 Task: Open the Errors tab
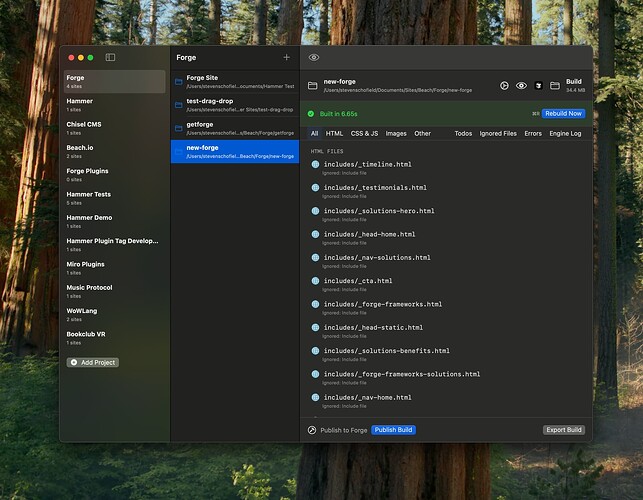533,134
